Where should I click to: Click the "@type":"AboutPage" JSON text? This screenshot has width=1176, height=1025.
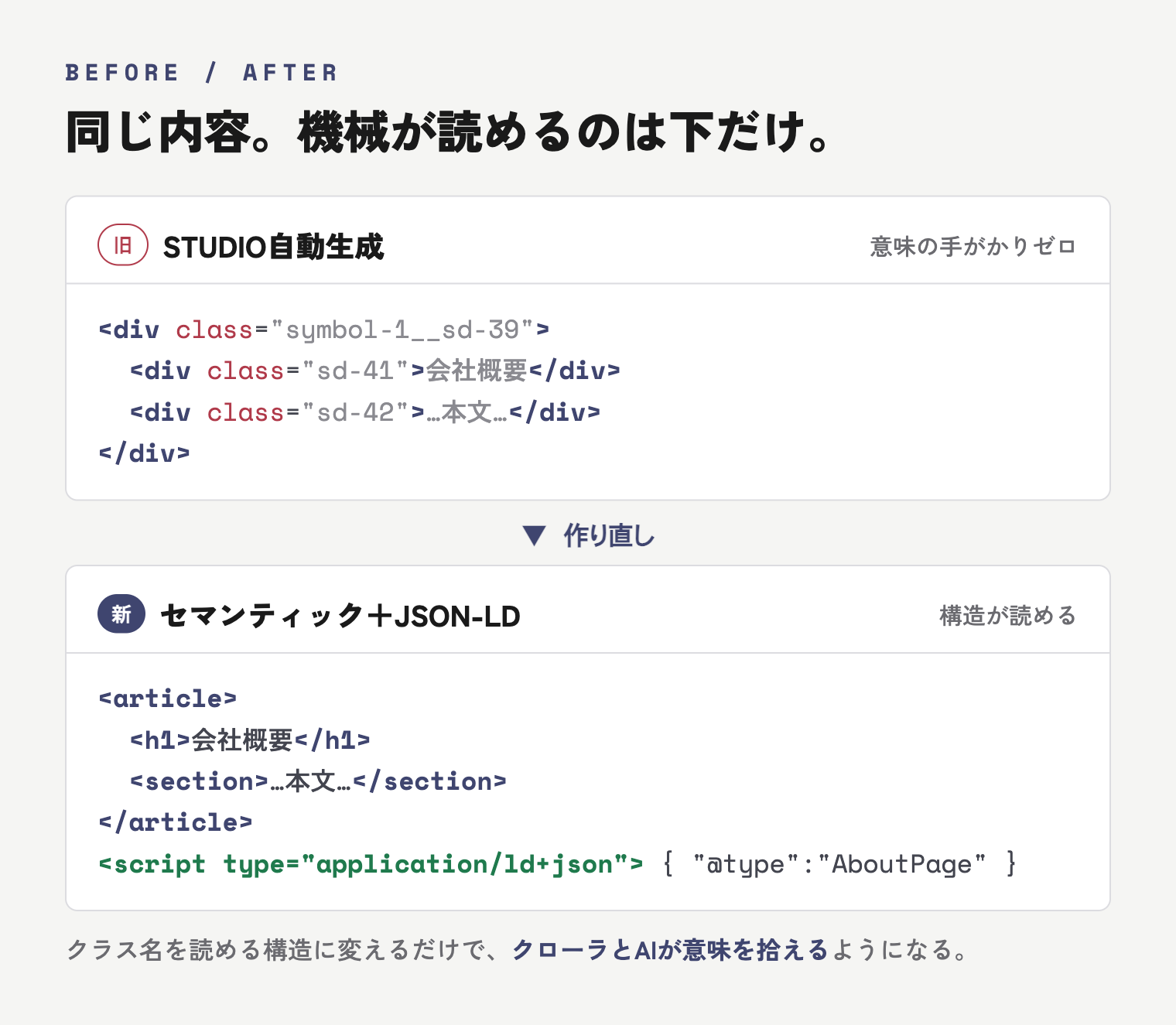click(839, 864)
